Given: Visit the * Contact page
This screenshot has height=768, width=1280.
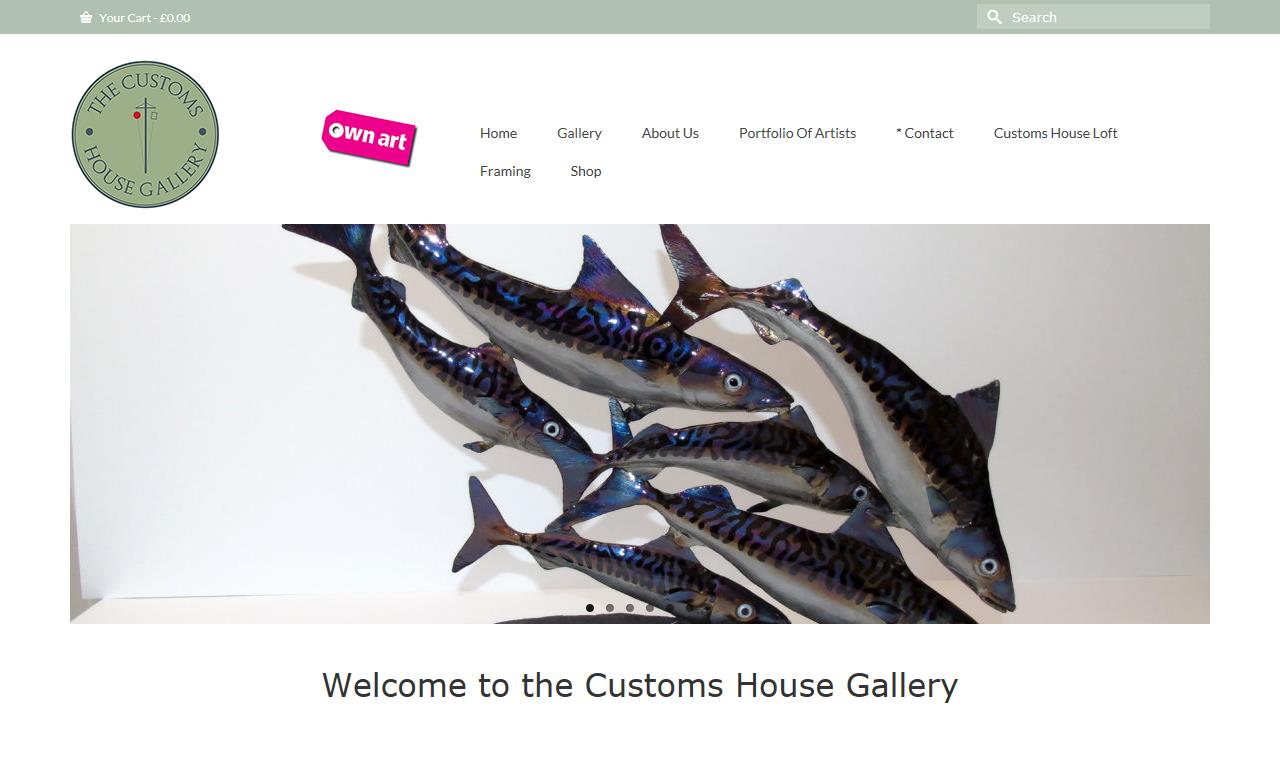Looking at the screenshot, I should pyautogui.click(x=924, y=133).
